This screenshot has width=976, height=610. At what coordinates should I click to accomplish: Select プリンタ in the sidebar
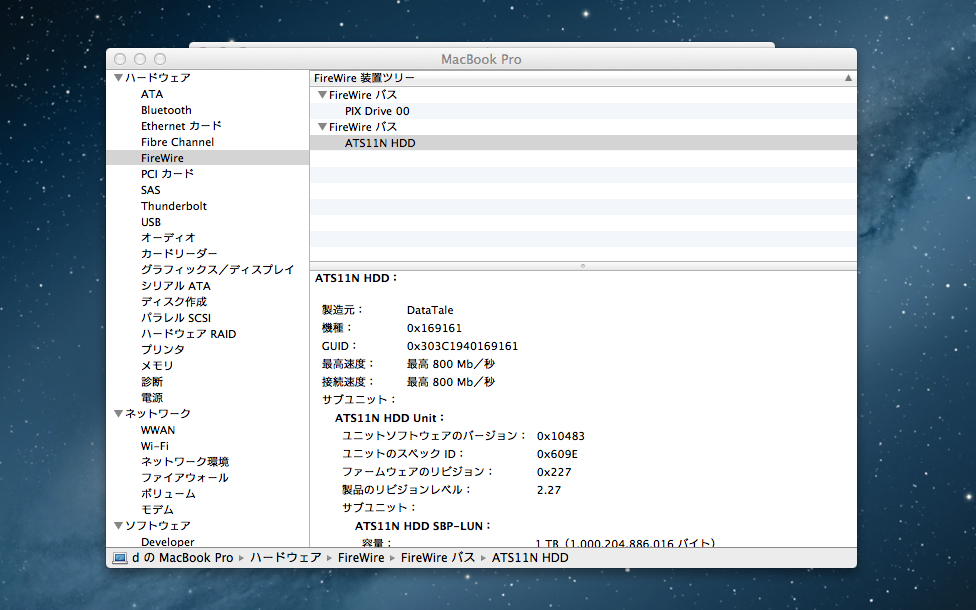tap(162, 350)
